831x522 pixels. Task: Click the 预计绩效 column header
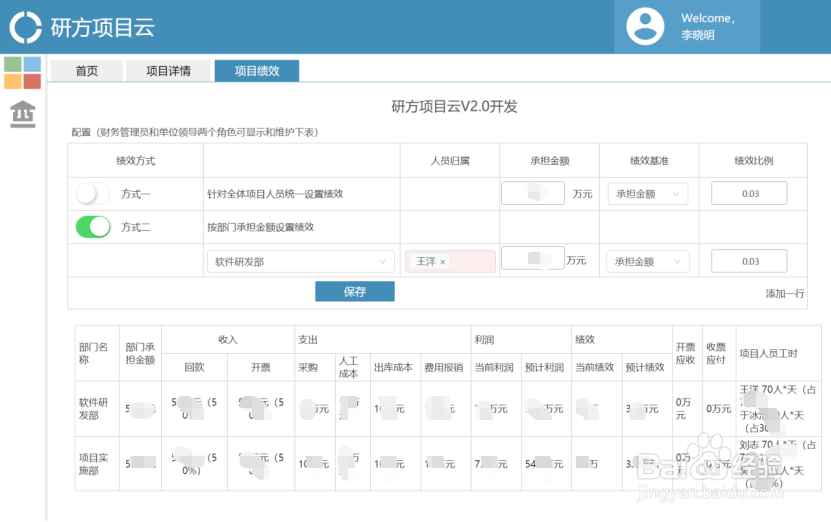tap(645, 367)
